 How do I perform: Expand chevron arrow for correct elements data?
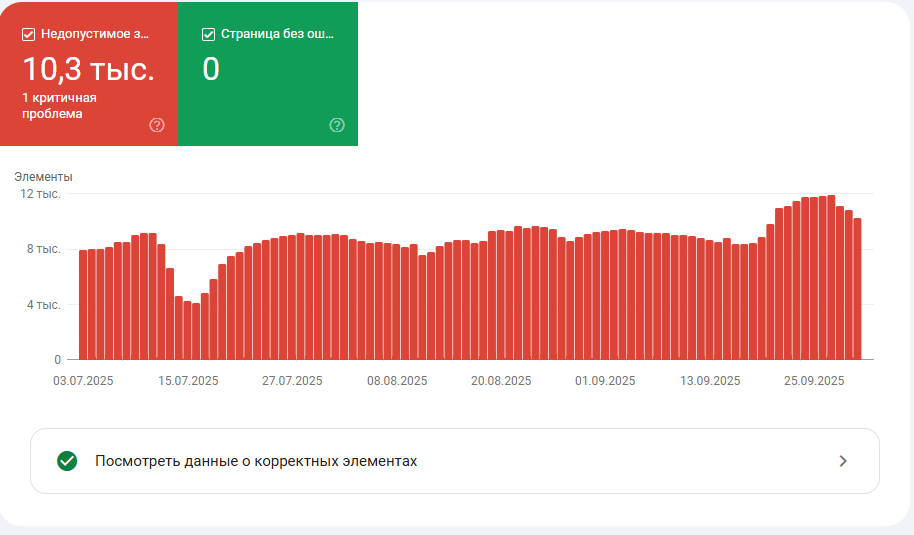point(843,461)
